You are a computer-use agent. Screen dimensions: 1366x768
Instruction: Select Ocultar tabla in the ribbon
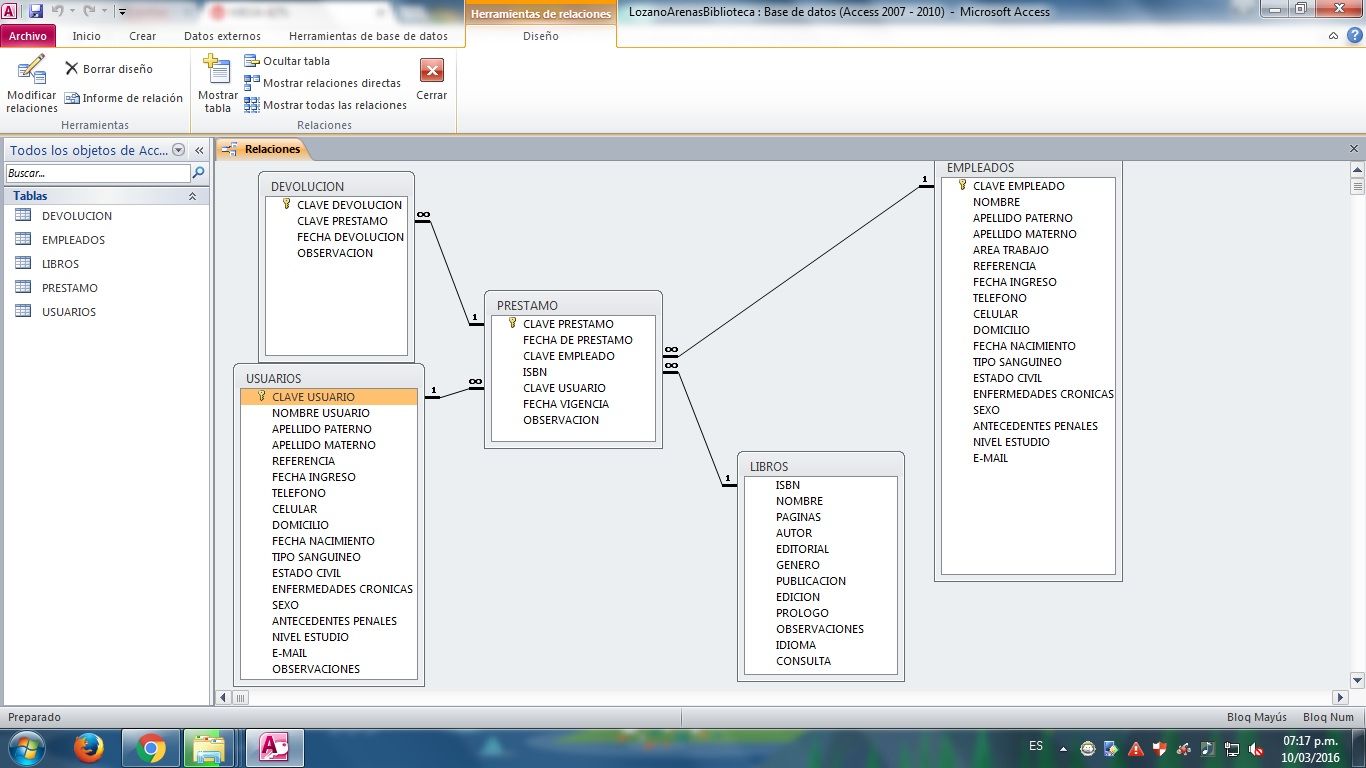pos(287,61)
